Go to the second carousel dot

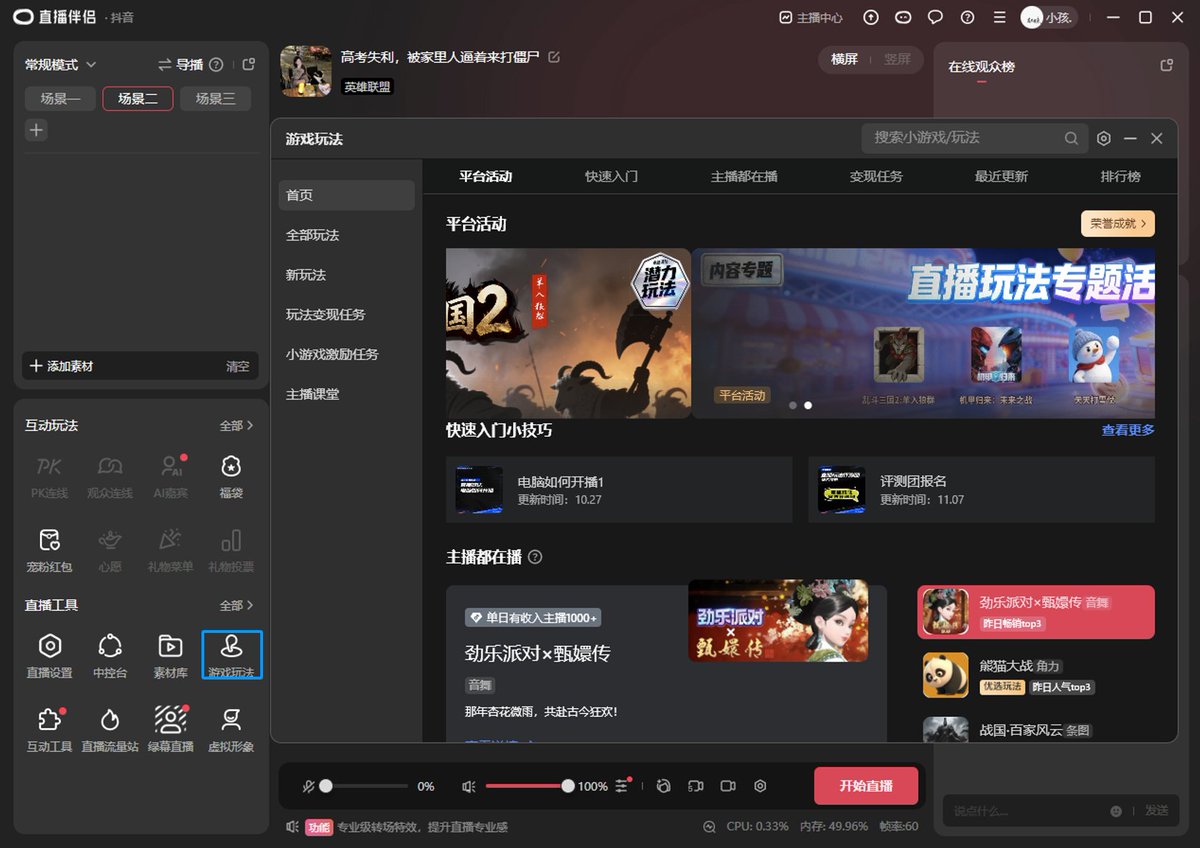coord(808,405)
